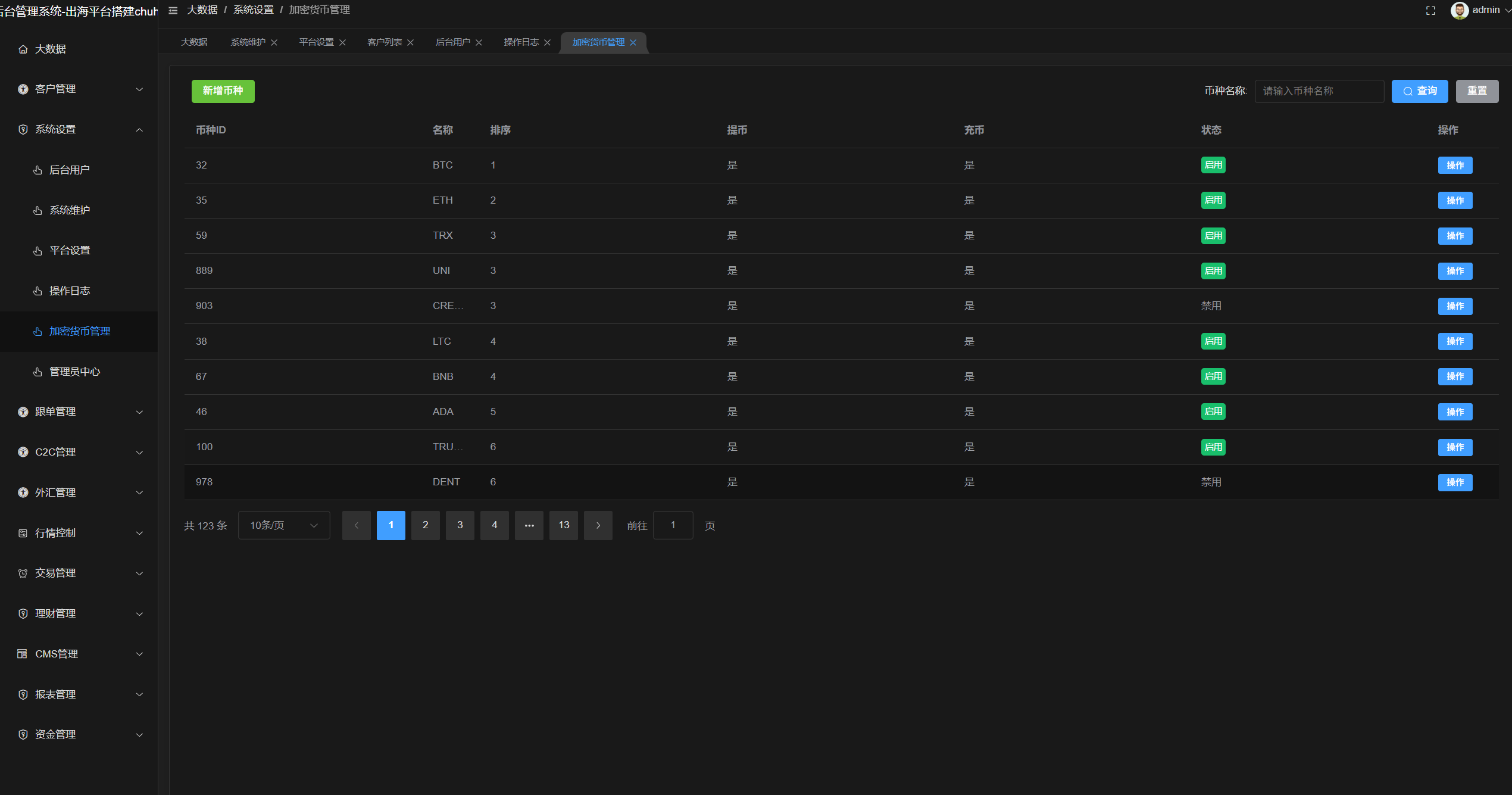Click the 启用 status tag for LTC
The height and width of the screenshot is (795, 1512).
coord(1213,341)
